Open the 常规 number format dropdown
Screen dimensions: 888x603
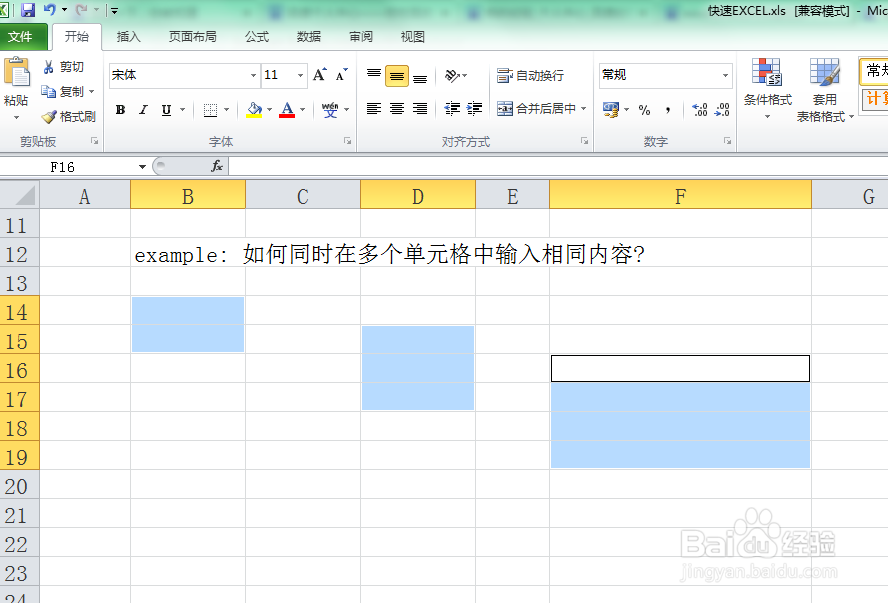tap(725, 75)
